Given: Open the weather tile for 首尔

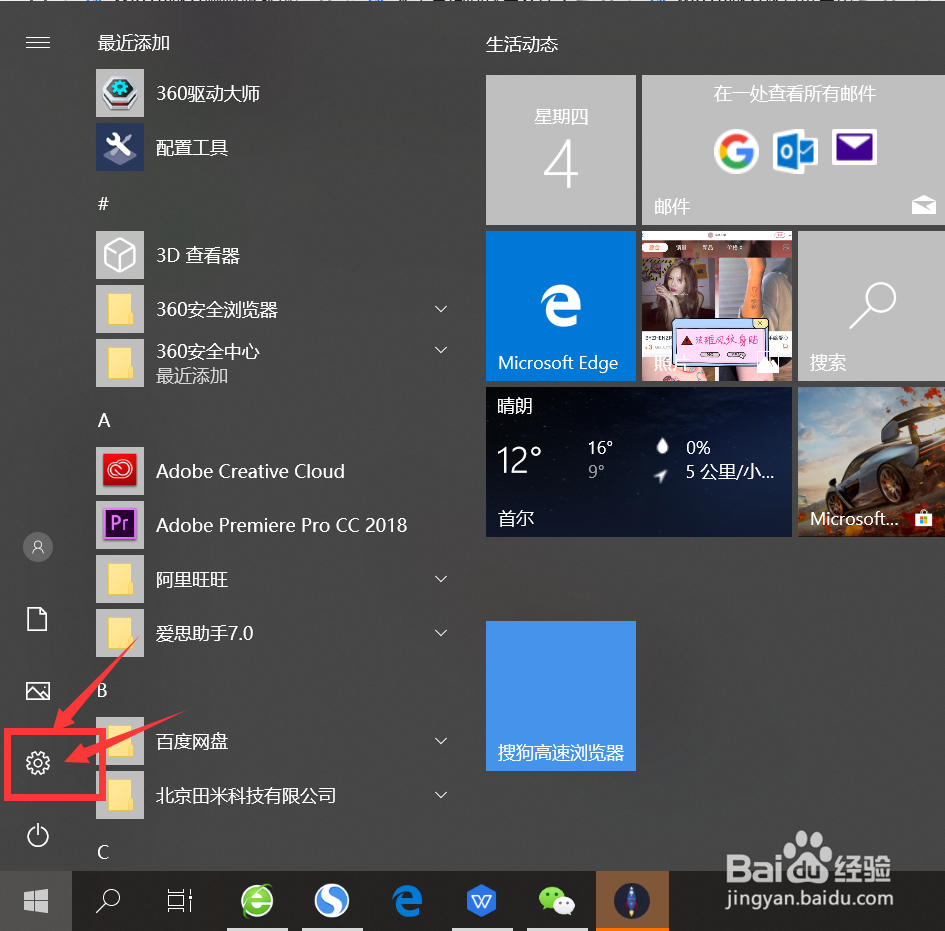Looking at the screenshot, I should (x=639, y=462).
